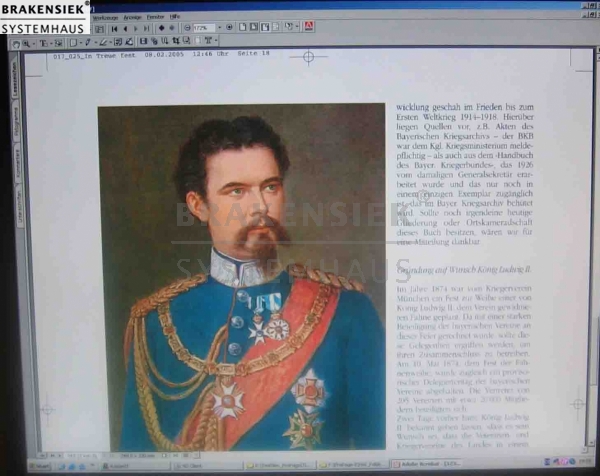The image size is (600, 476).
Task: Open the Anzeige menu
Action: click(x=133, y=17)
